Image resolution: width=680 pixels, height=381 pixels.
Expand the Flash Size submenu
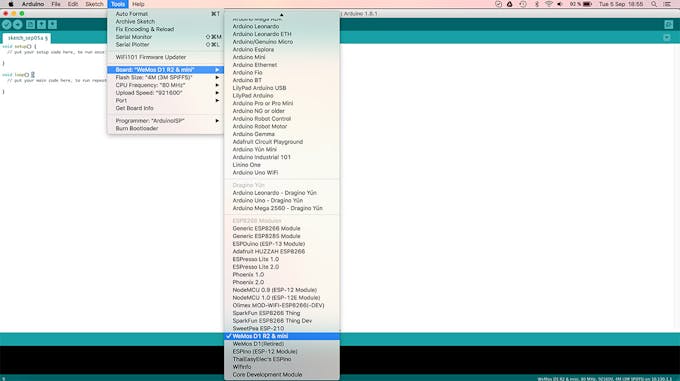coord(165,78)
